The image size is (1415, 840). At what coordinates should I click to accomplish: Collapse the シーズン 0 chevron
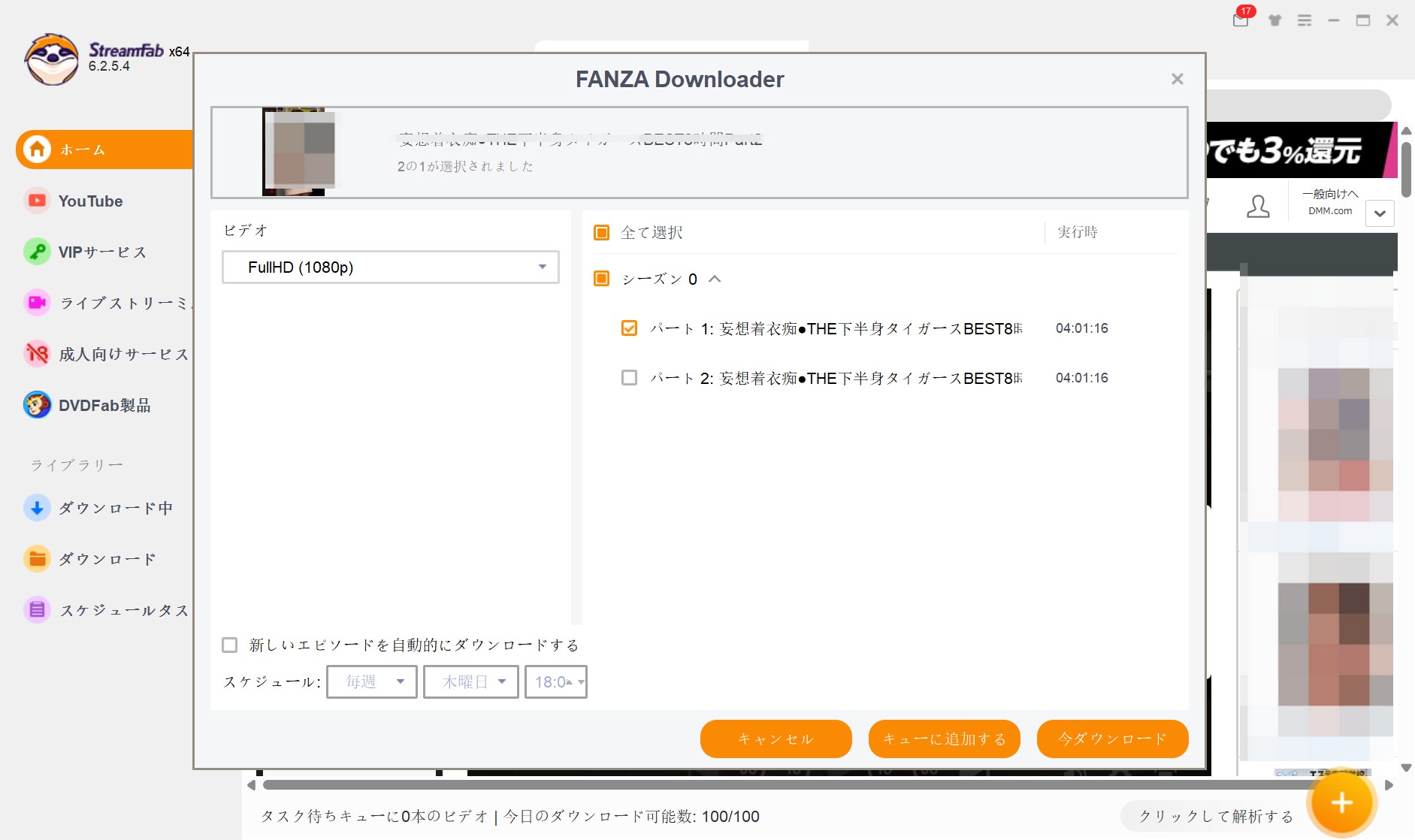[x=715, y=279]
